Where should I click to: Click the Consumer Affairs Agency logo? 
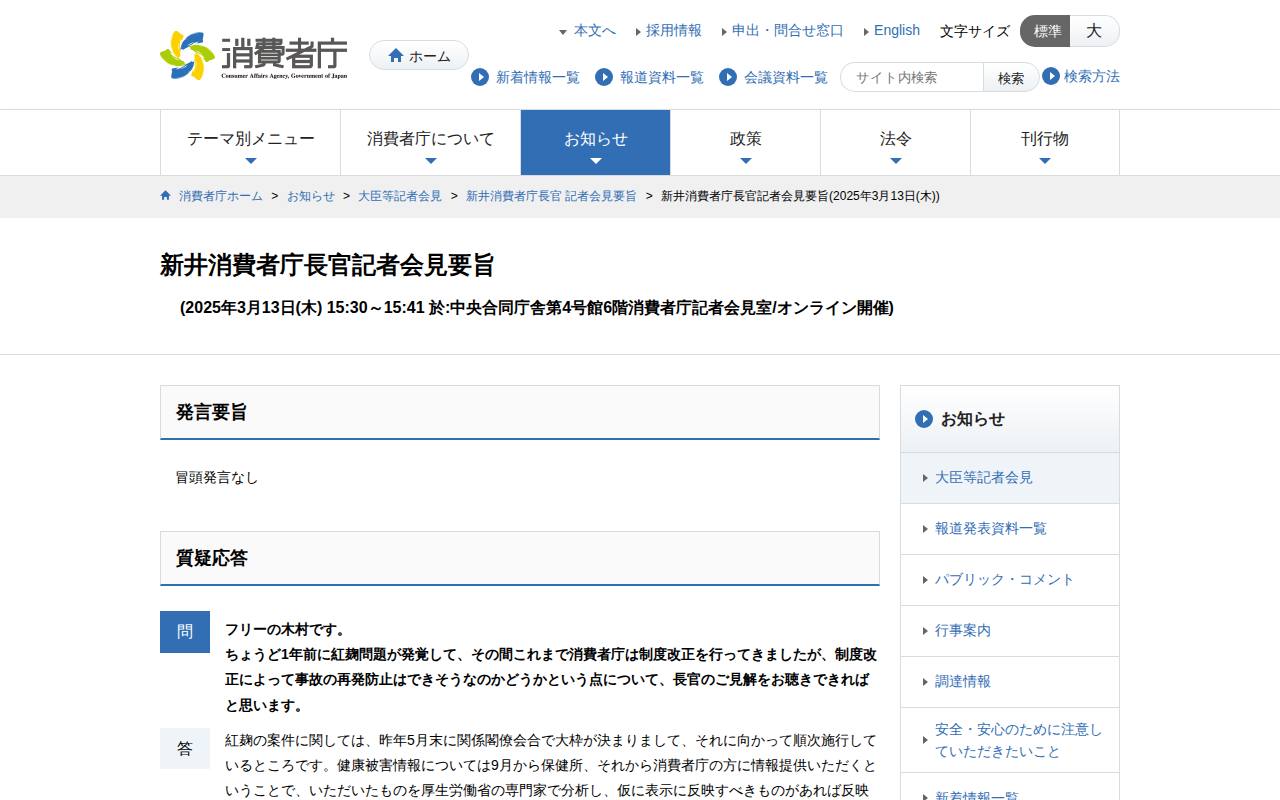[254, 56]
